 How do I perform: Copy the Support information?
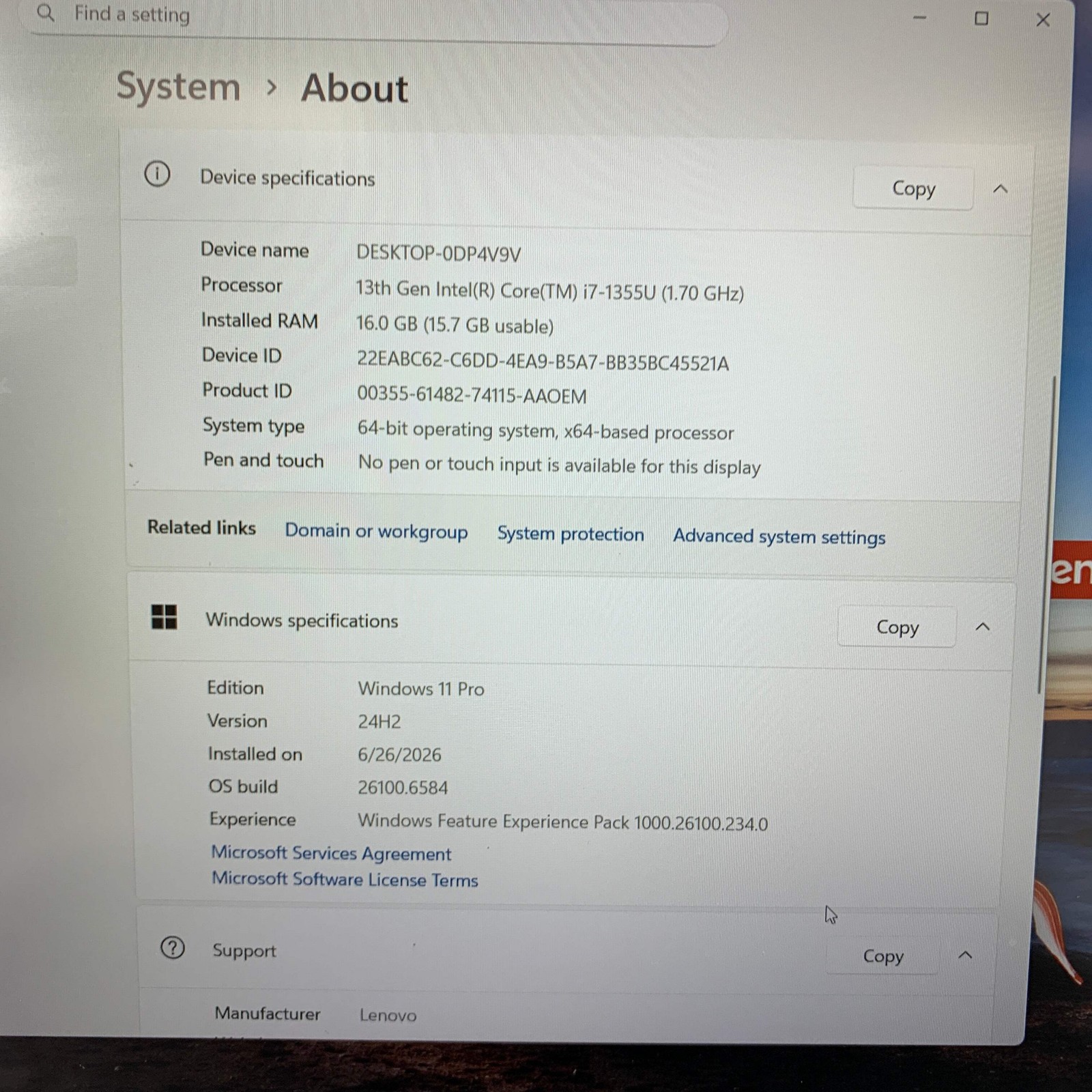(x=882, y=955)
